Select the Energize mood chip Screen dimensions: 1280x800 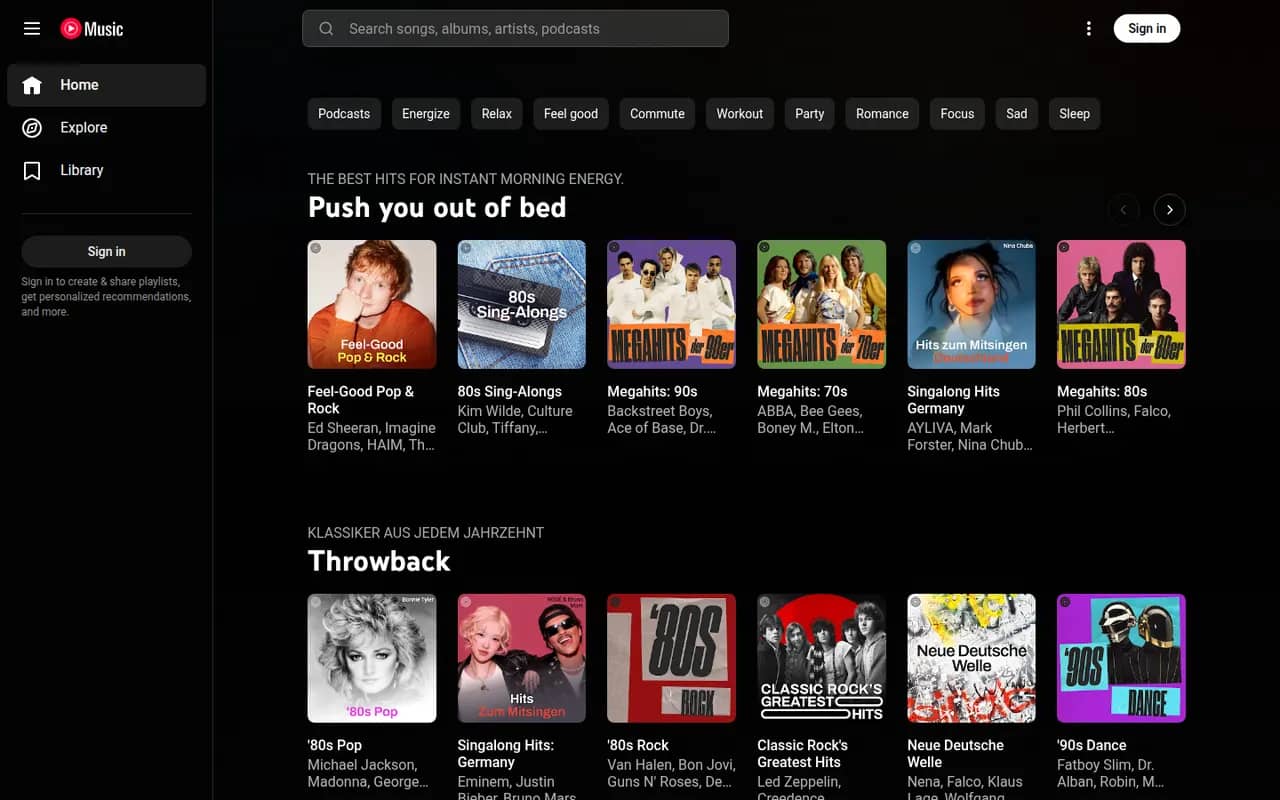(x=426, y=114)
